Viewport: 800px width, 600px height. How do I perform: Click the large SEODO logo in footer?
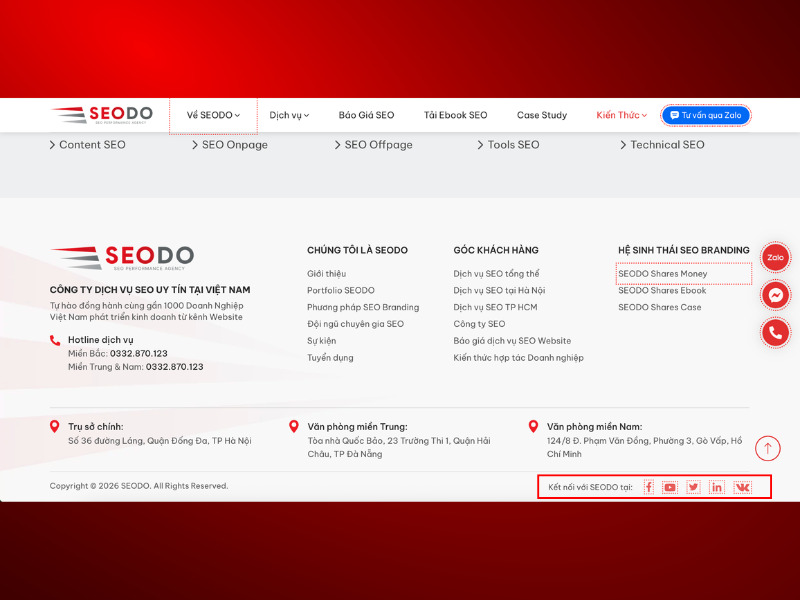tap(122, 257)
